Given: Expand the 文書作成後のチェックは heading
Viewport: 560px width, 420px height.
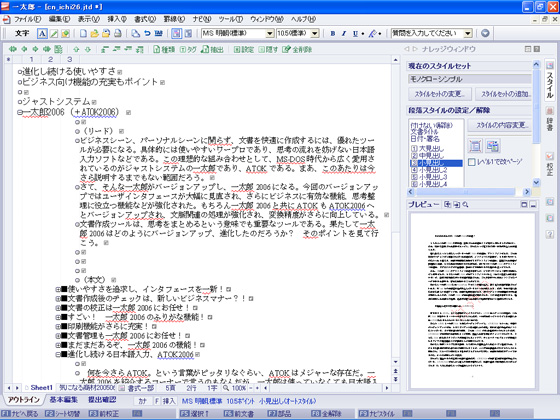Looking at the screenshot, I should pyautogui.click(x=58, y=299).
